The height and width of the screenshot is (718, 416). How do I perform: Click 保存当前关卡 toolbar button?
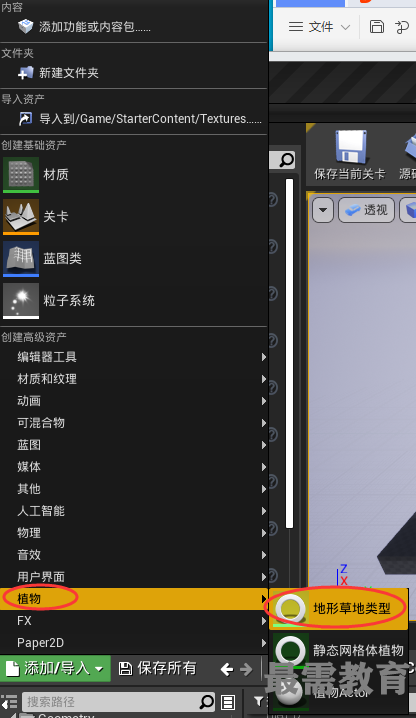click(350, 155)
